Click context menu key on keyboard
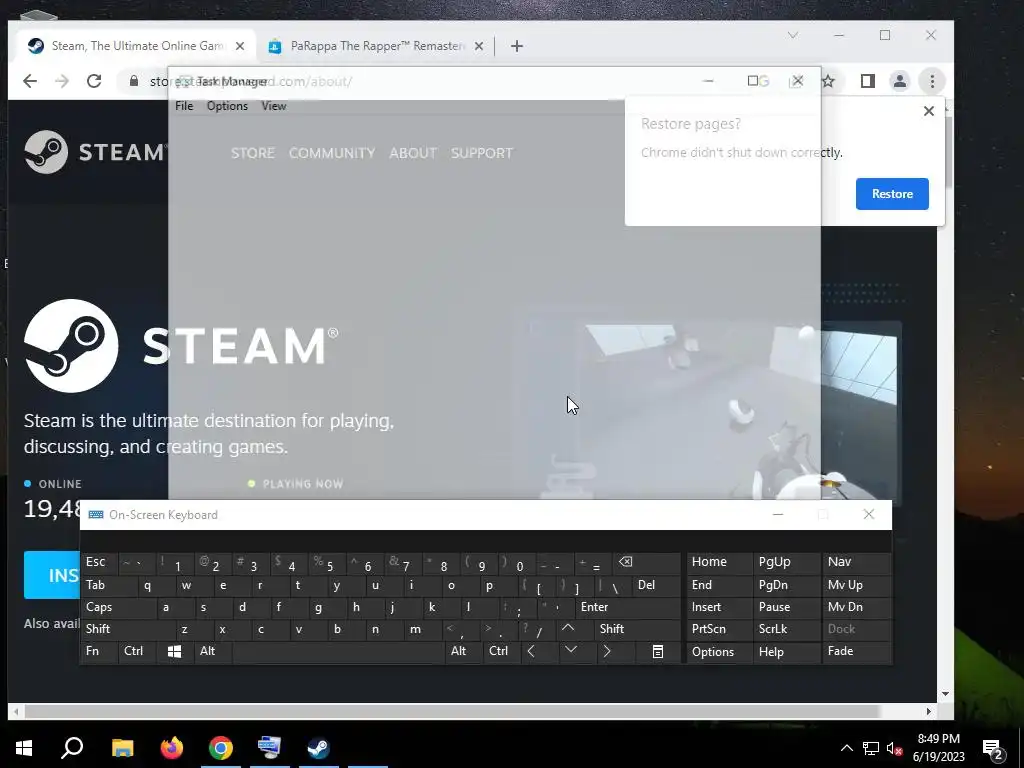 point(658,652)
